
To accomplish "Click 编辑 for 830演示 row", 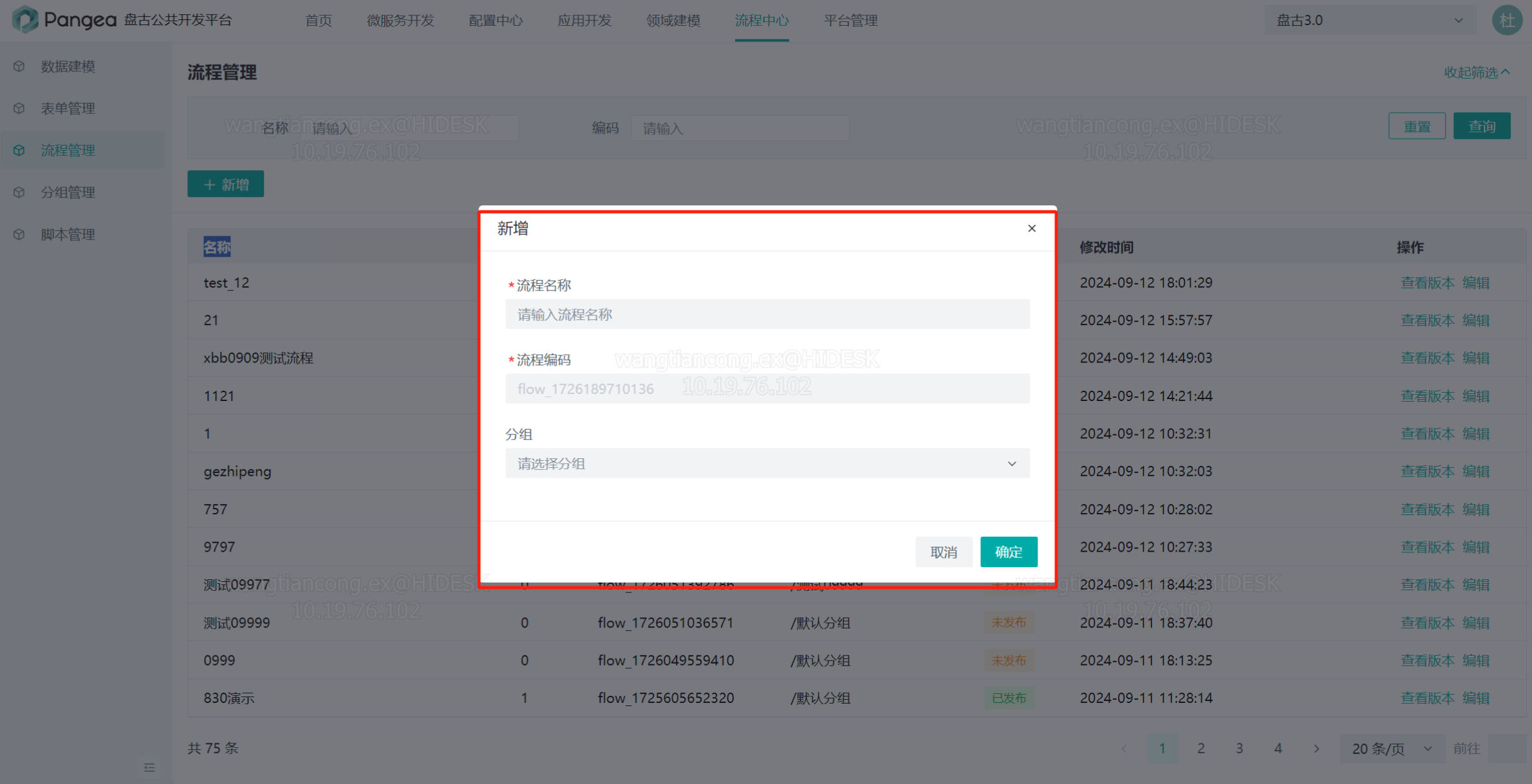I will coord(1476,698).
